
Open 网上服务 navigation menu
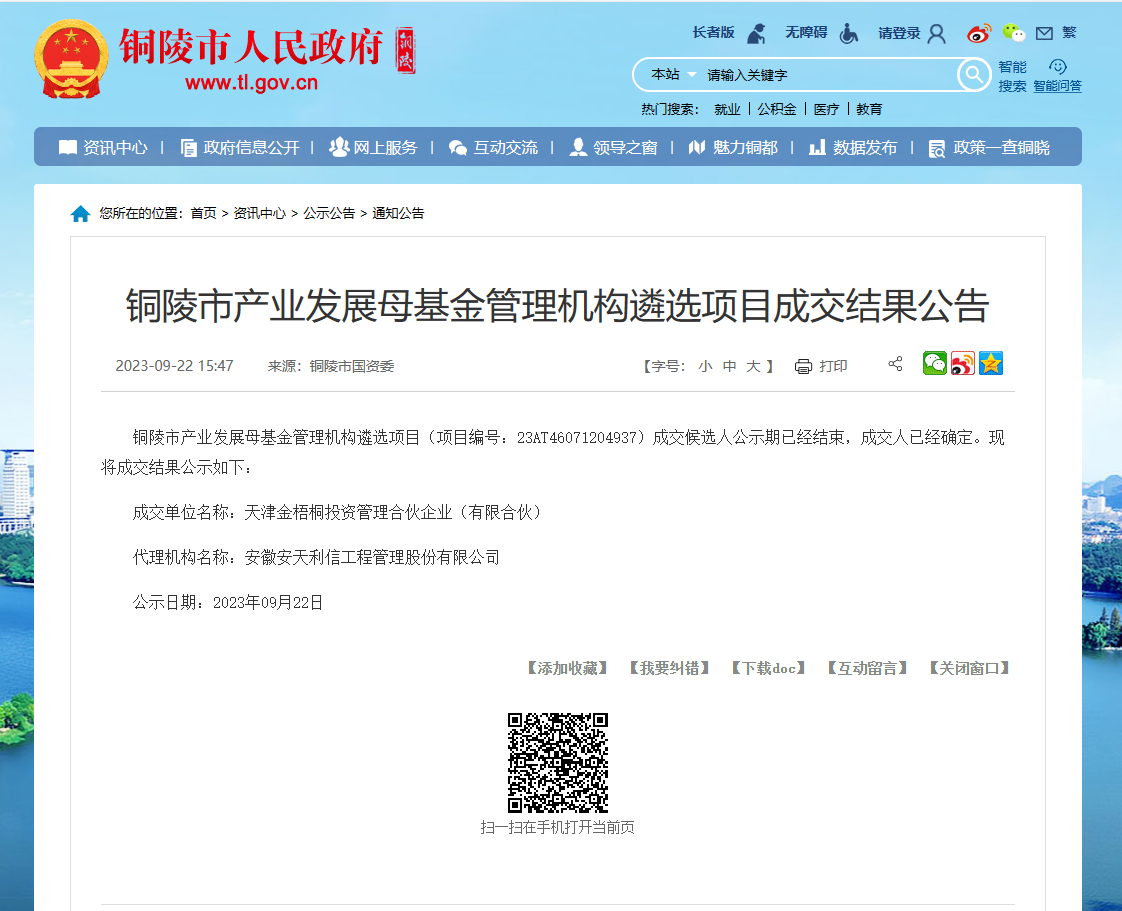[x=373, y=147]
